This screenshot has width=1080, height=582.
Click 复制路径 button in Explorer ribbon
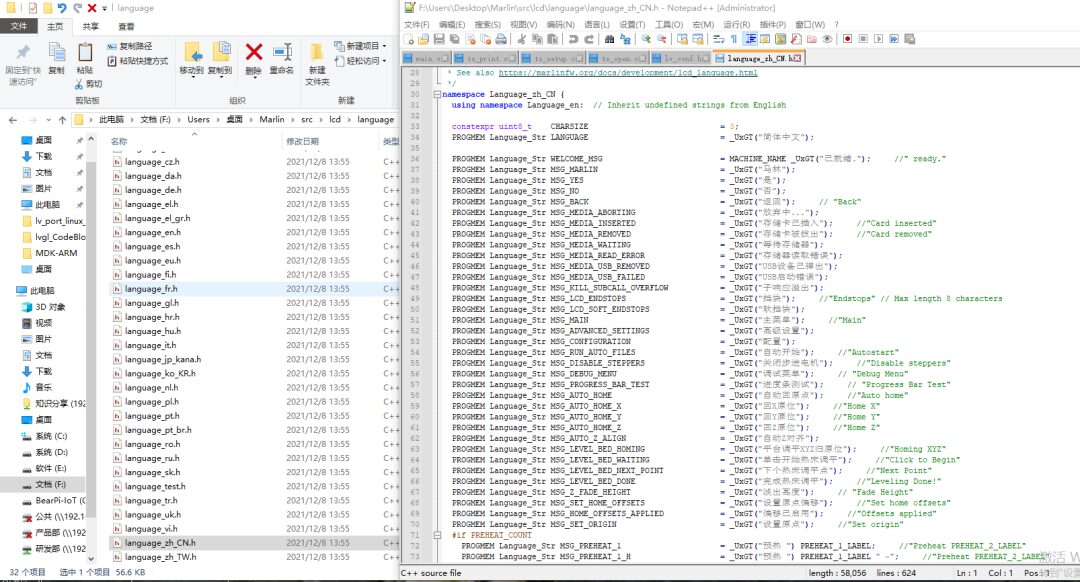click(x=134, y=46)
